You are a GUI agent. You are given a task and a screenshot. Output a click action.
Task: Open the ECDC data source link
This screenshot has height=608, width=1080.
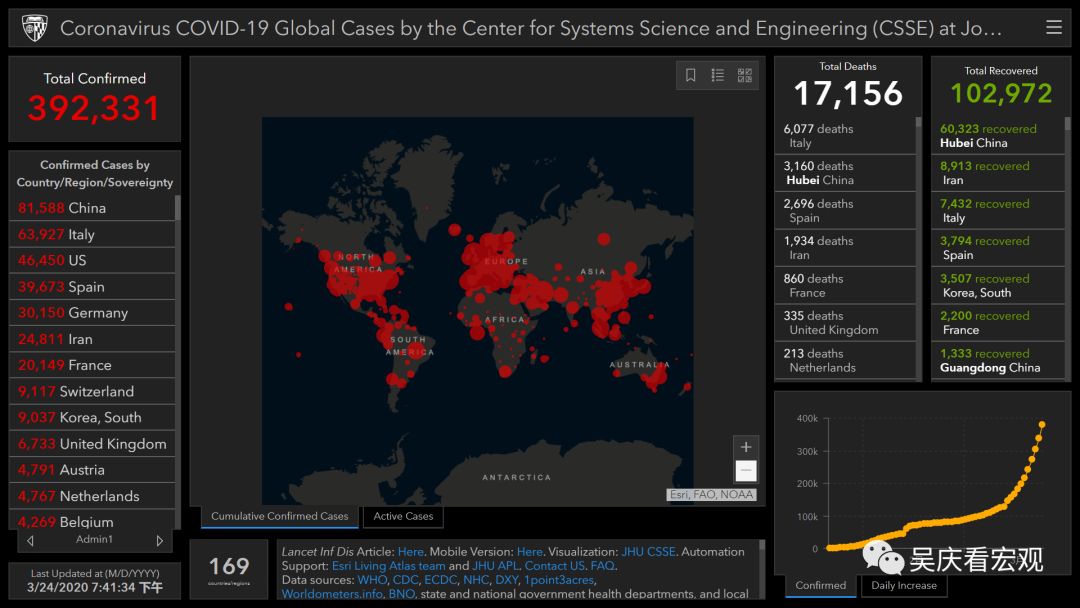coord(440,580)
